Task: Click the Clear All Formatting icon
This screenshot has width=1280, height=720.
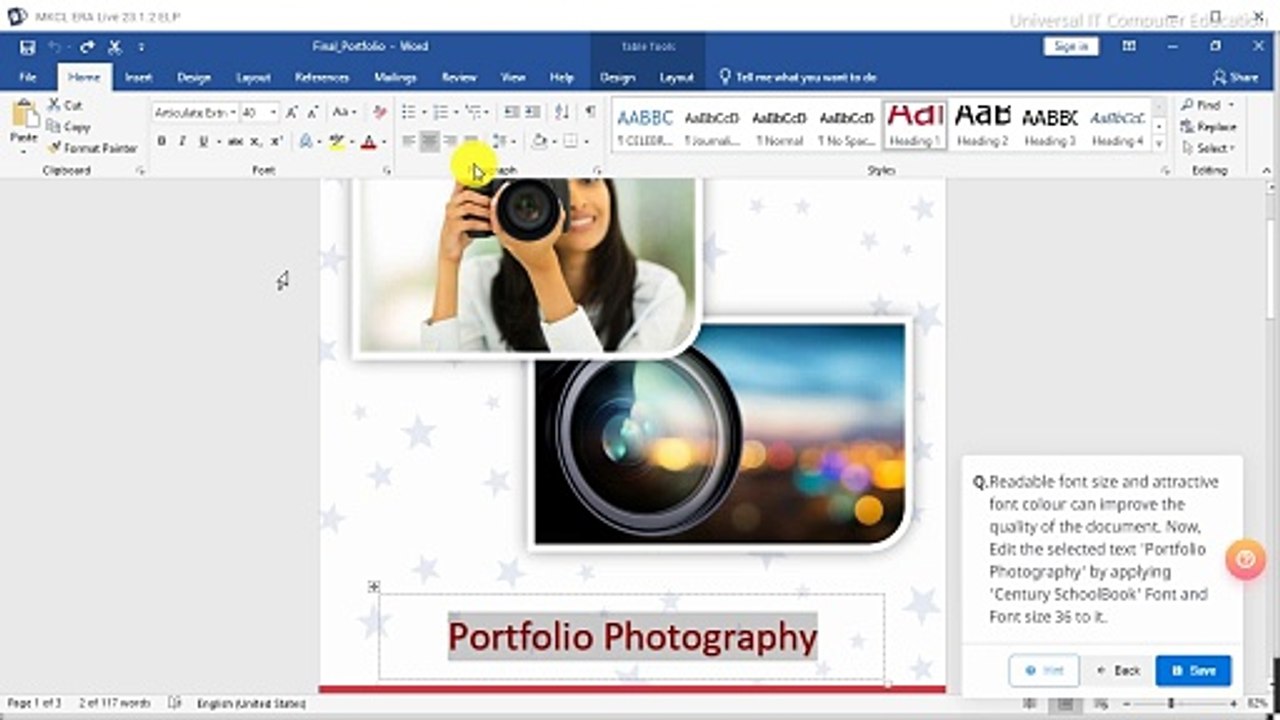Action: pos(379,113)
